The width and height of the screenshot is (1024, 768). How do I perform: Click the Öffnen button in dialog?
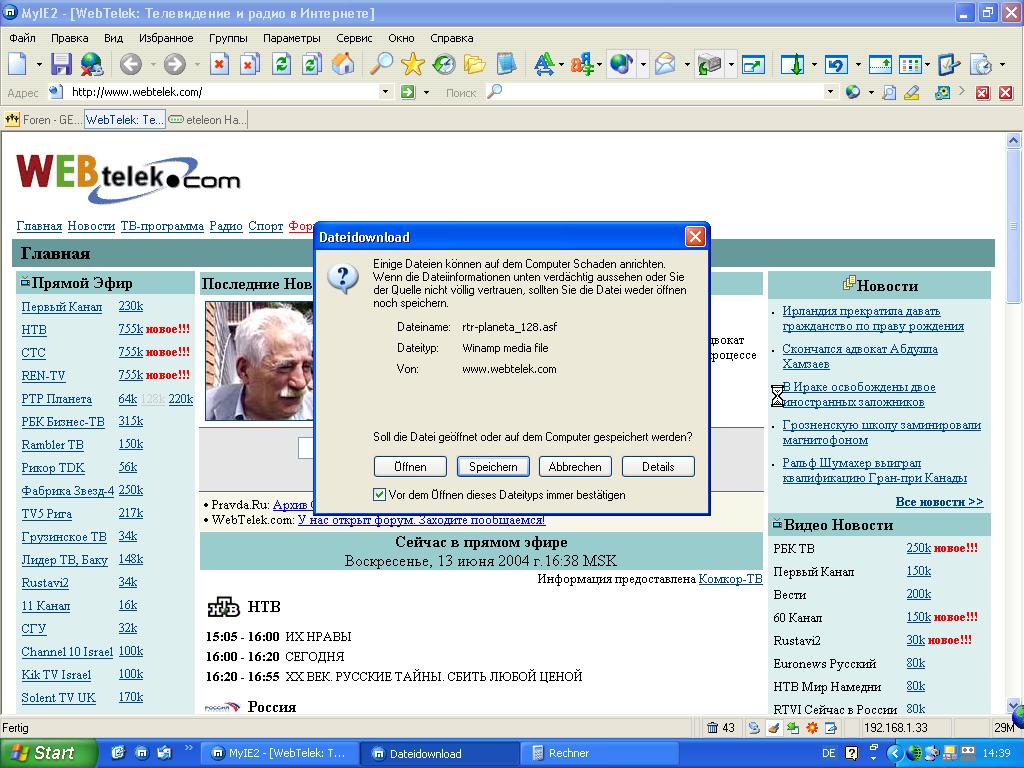click(x=410, y=466)
